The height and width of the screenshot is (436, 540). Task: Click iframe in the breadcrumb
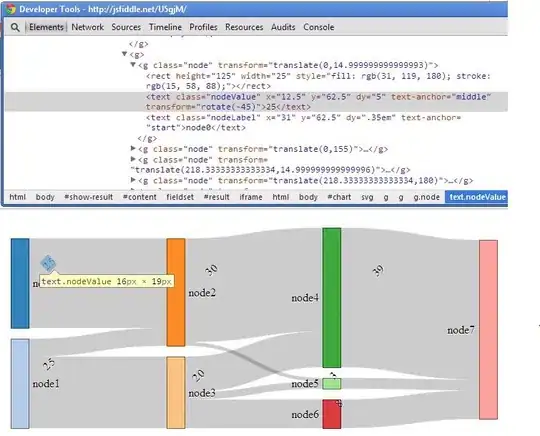tap(251, 197)
